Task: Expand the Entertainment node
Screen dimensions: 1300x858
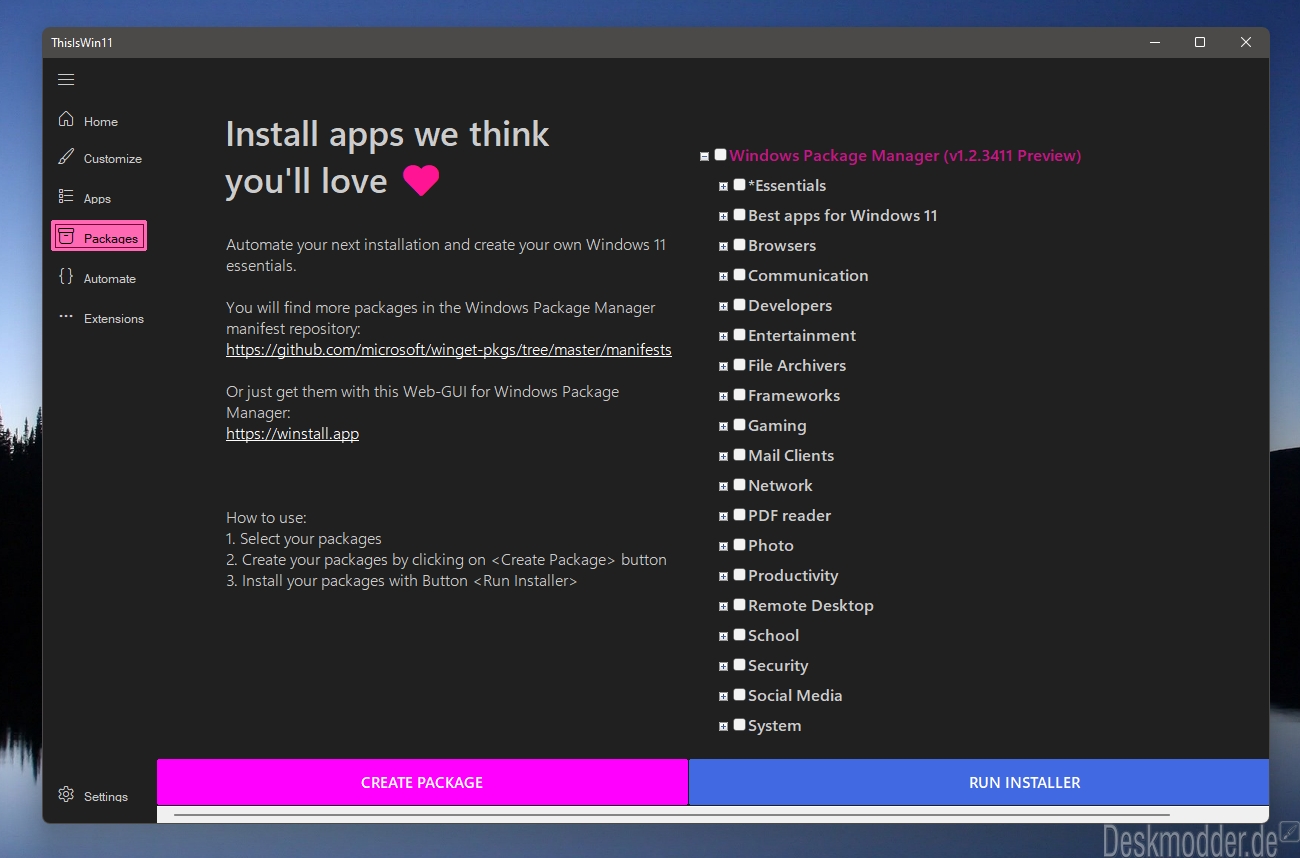Action: pyautogui.click(x=723, y=336)
